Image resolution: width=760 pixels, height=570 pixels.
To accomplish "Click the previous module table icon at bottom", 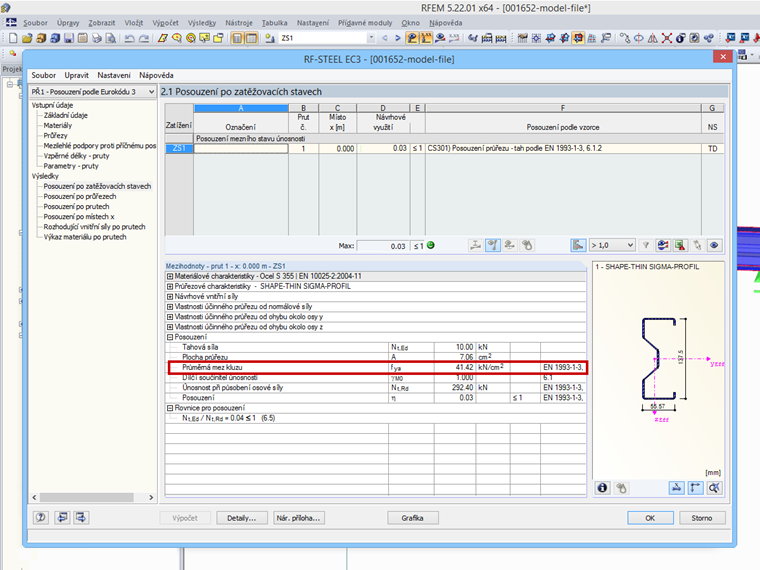I will pos(62,518).
